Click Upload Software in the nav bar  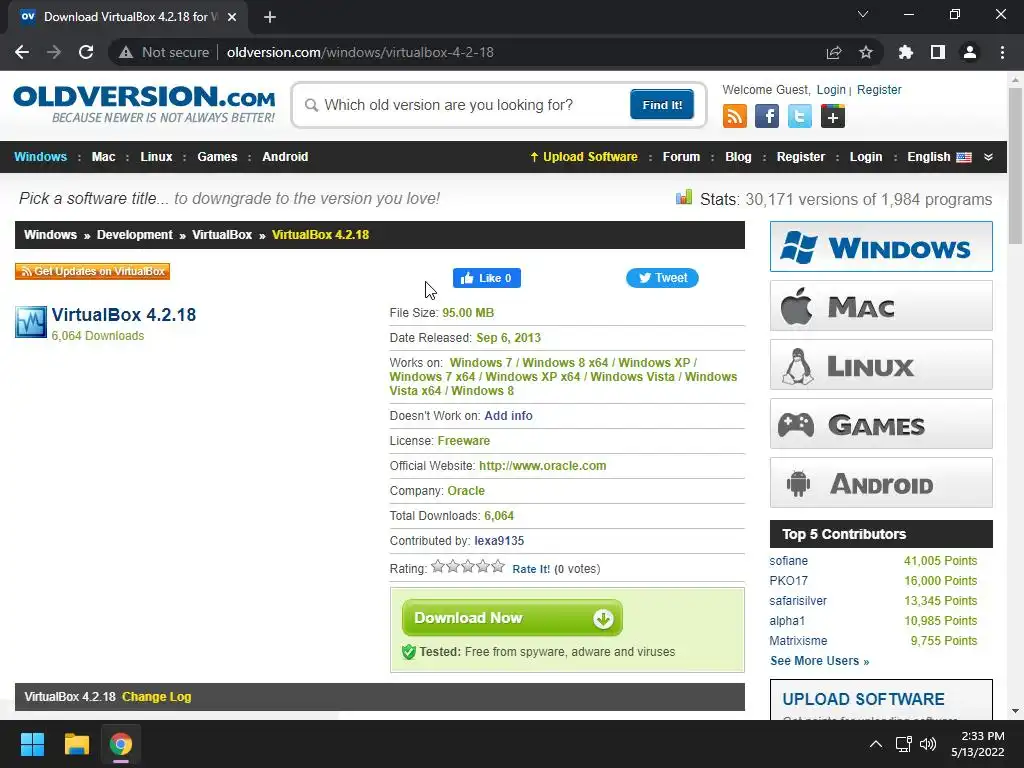[x=583, y=157]
